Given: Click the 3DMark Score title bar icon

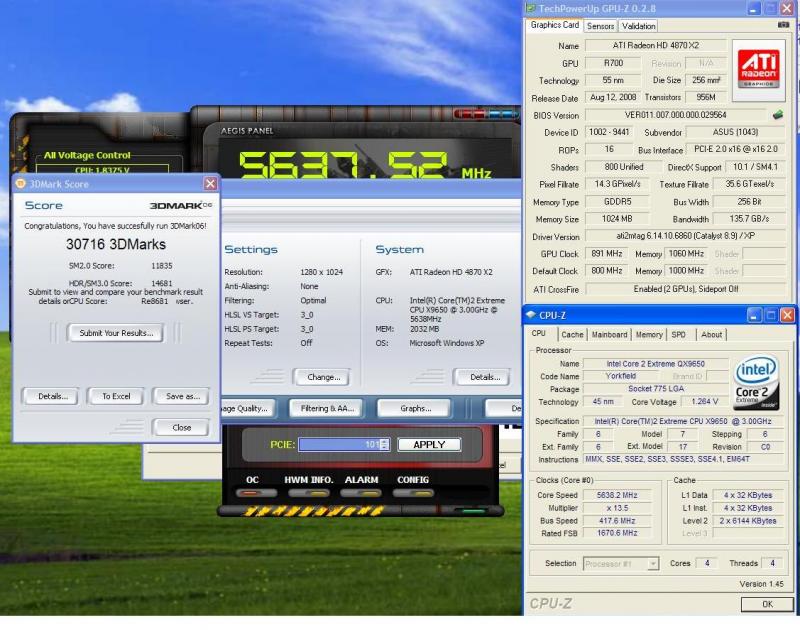Looking at the screenshot, I should pyautogui.click(x=20, y=184).
